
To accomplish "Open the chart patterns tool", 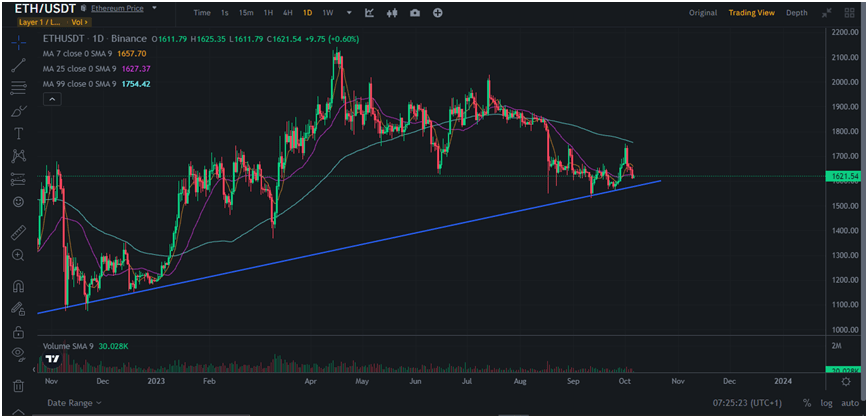I will [x=18, y=156].
